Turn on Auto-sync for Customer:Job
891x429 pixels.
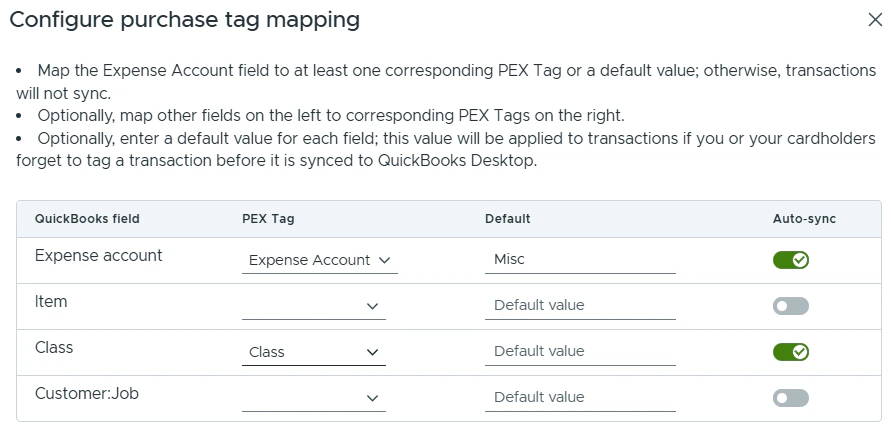coord(790,398)
